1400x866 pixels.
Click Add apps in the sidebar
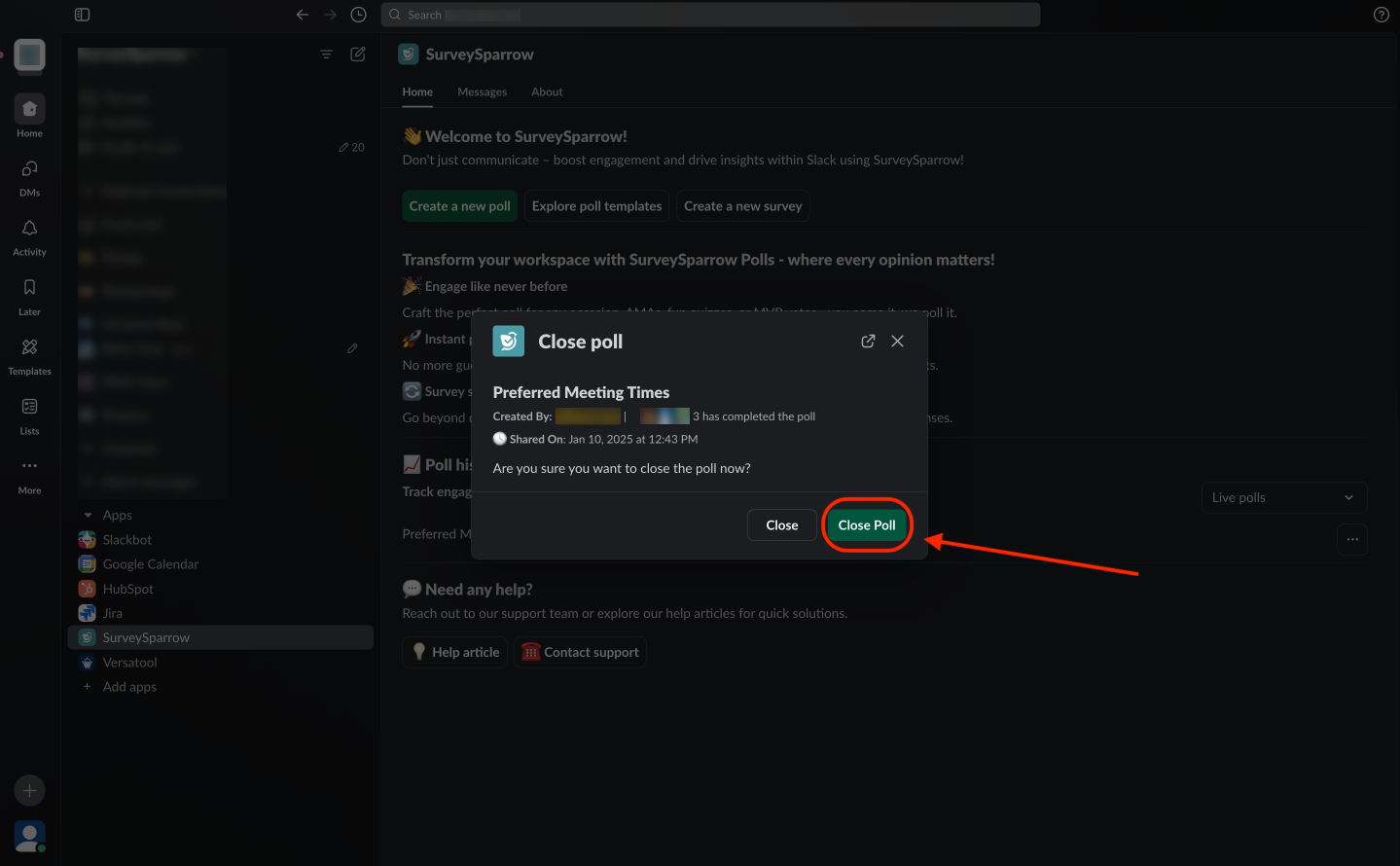point(128,687)
